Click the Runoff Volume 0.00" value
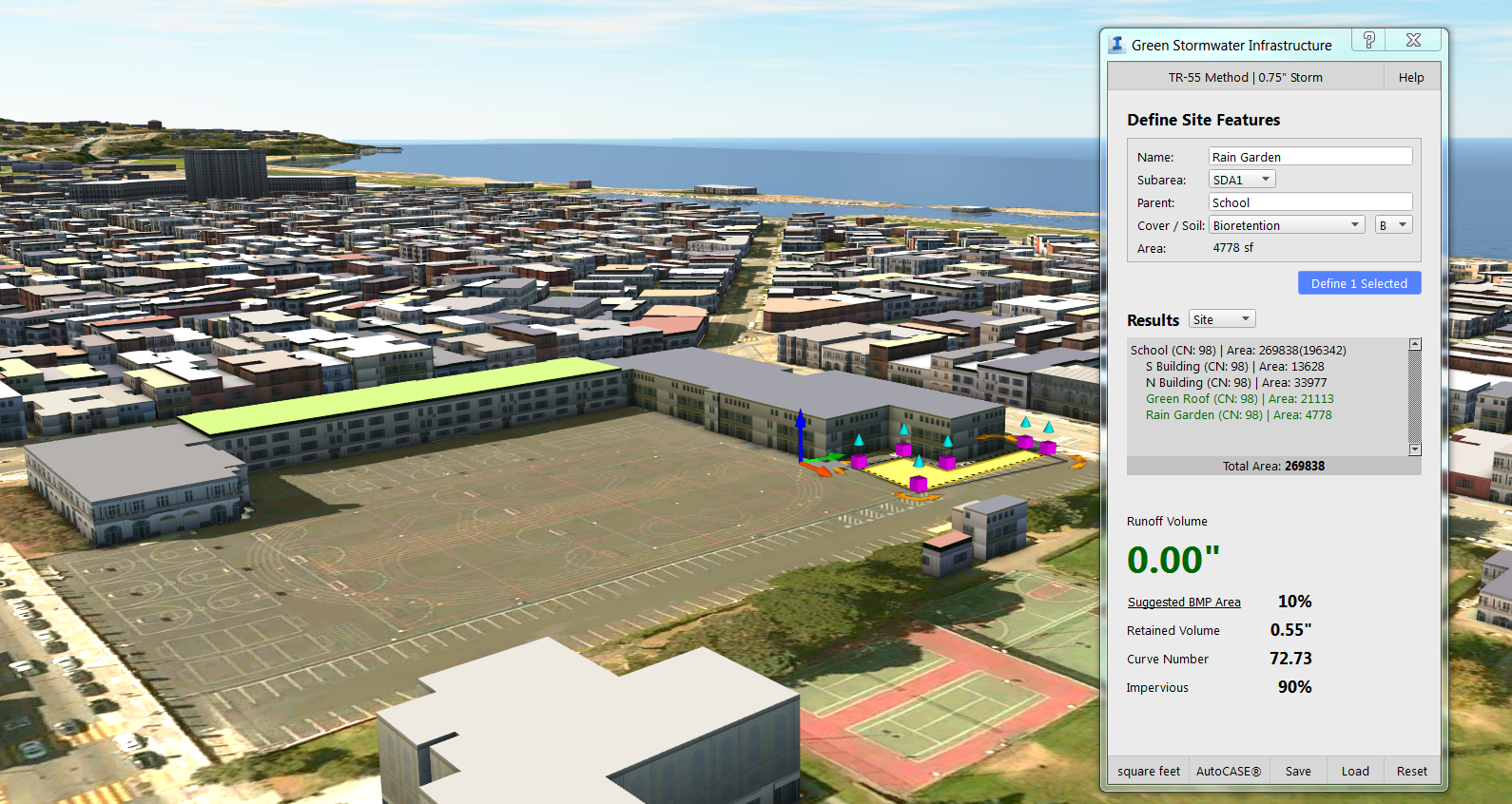The width and height of the screenshot is (1512, 804). coord(1173,560)
